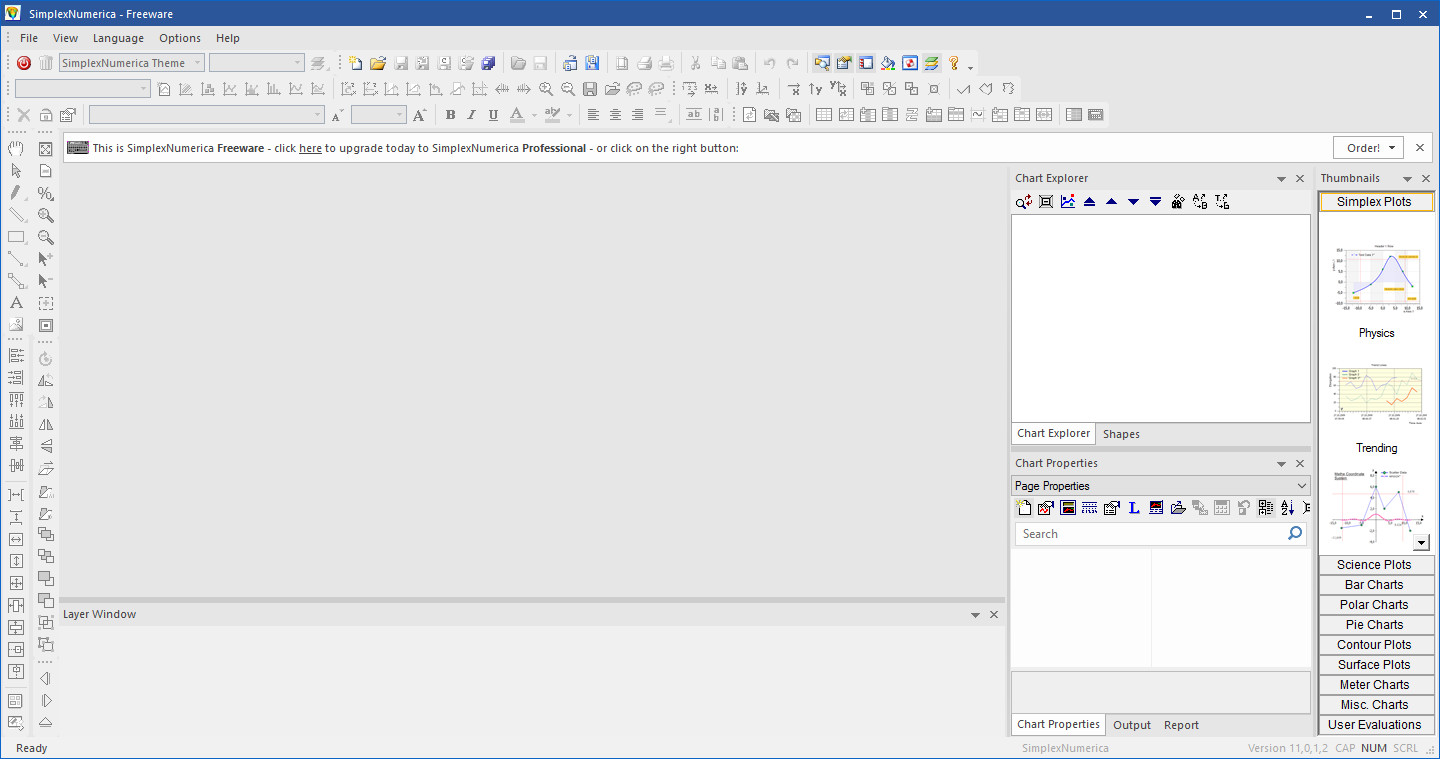This screenshot has width=1440, height=759.
Task: Click the percent zoom tool icon
Action: (x=46, y=193)
